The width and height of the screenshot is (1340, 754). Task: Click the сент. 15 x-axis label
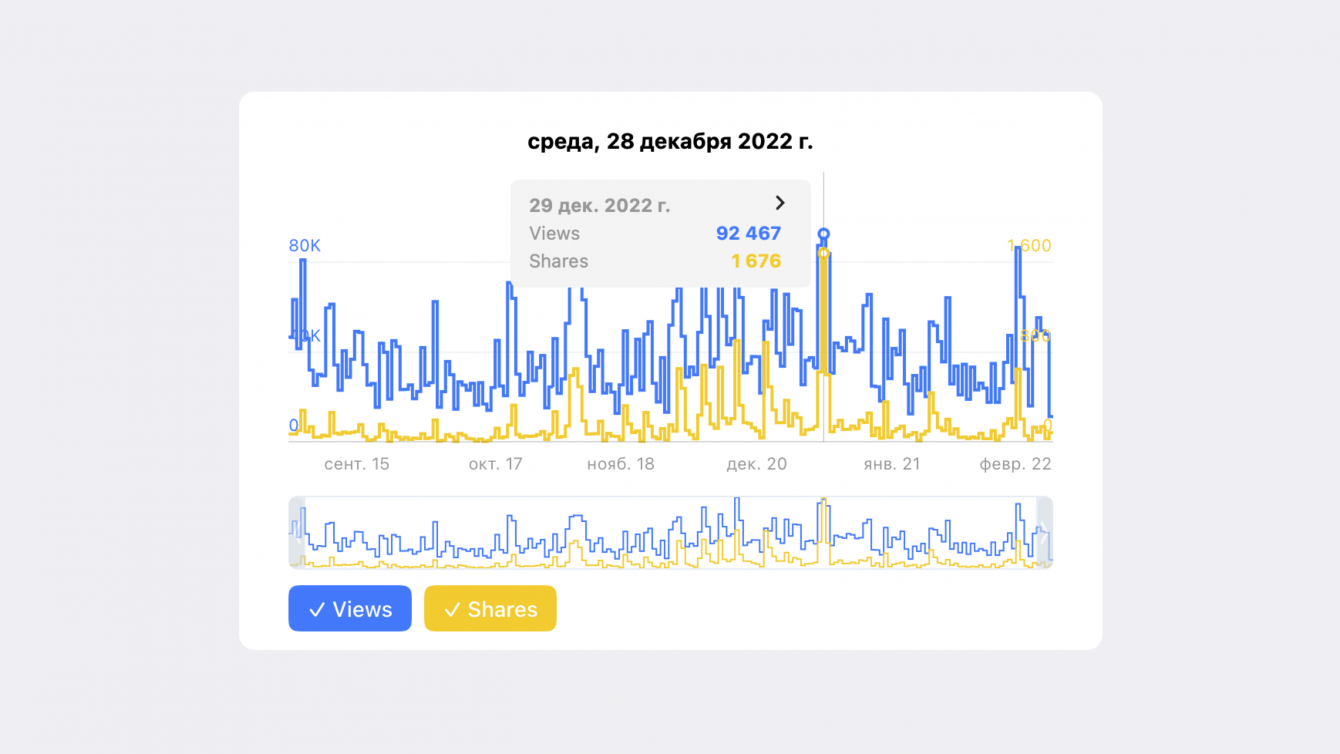[x=357, y=464]
